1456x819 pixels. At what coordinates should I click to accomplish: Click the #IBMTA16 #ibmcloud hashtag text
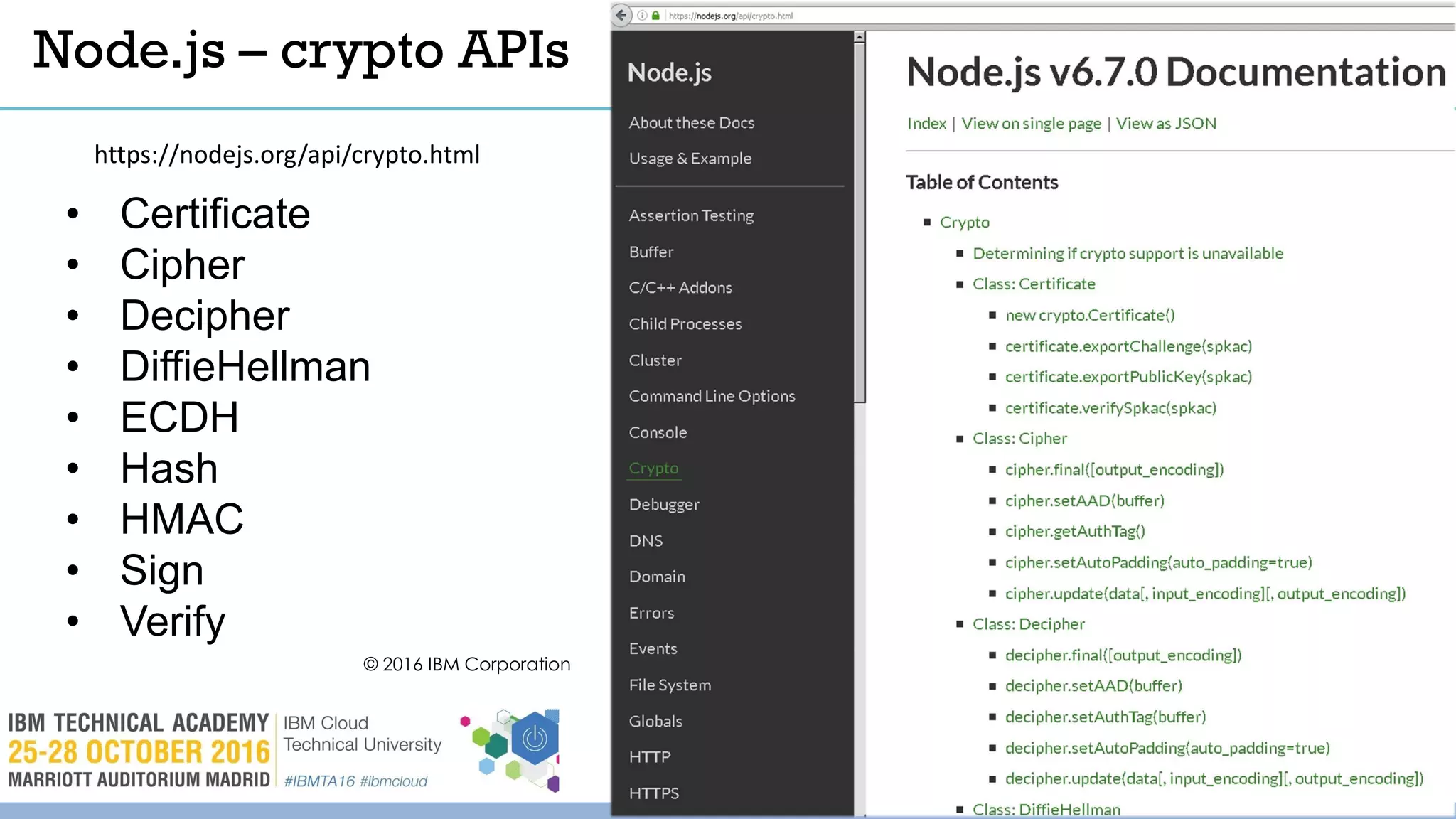click(355, 781)
